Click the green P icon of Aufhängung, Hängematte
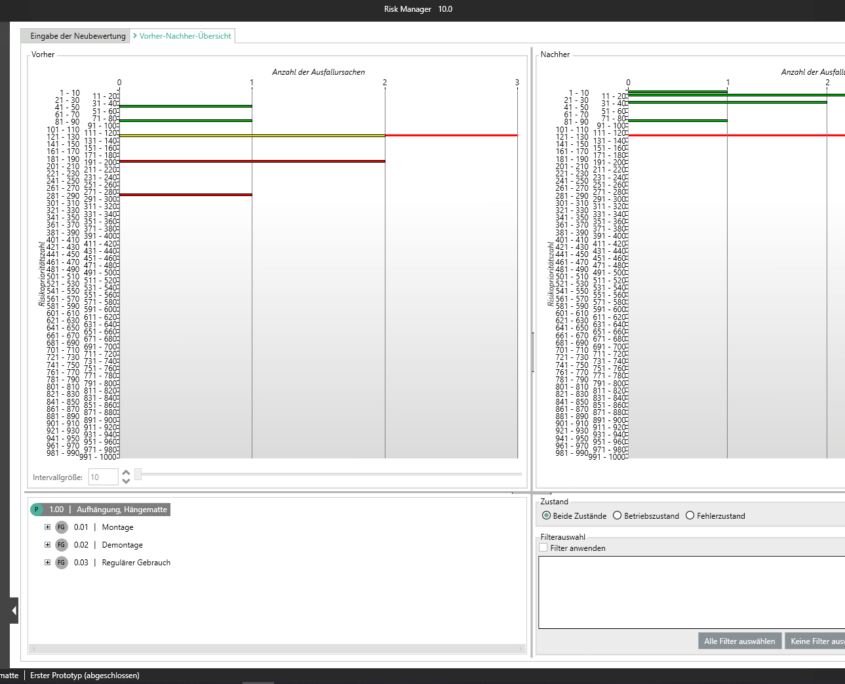 (37, 510)
